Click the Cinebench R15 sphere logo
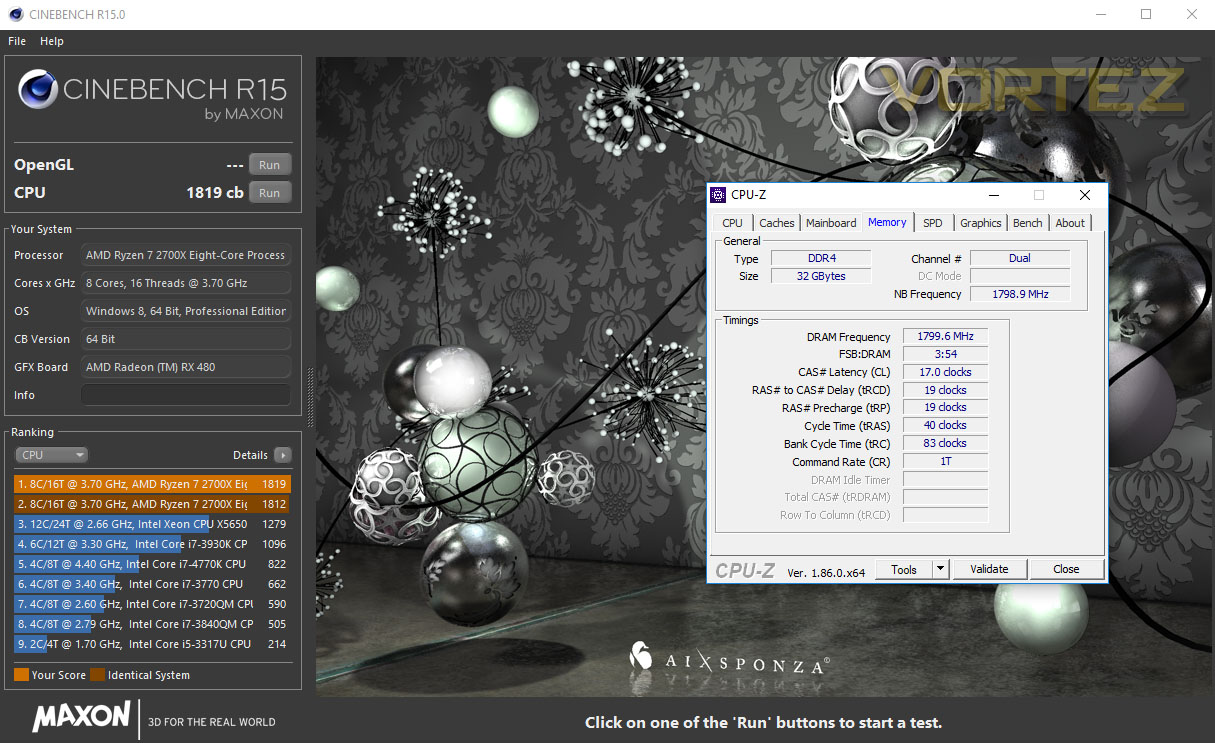1215x743 pixels. pos(37,91)
